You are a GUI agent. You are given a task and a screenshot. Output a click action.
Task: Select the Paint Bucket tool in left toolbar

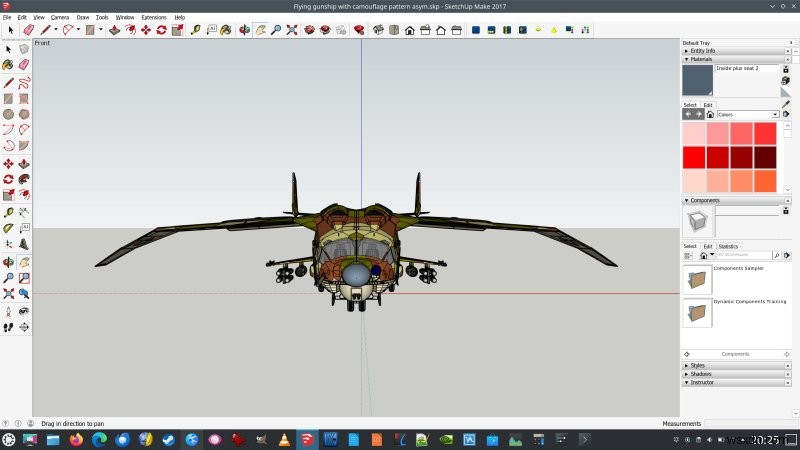[8, 65]
